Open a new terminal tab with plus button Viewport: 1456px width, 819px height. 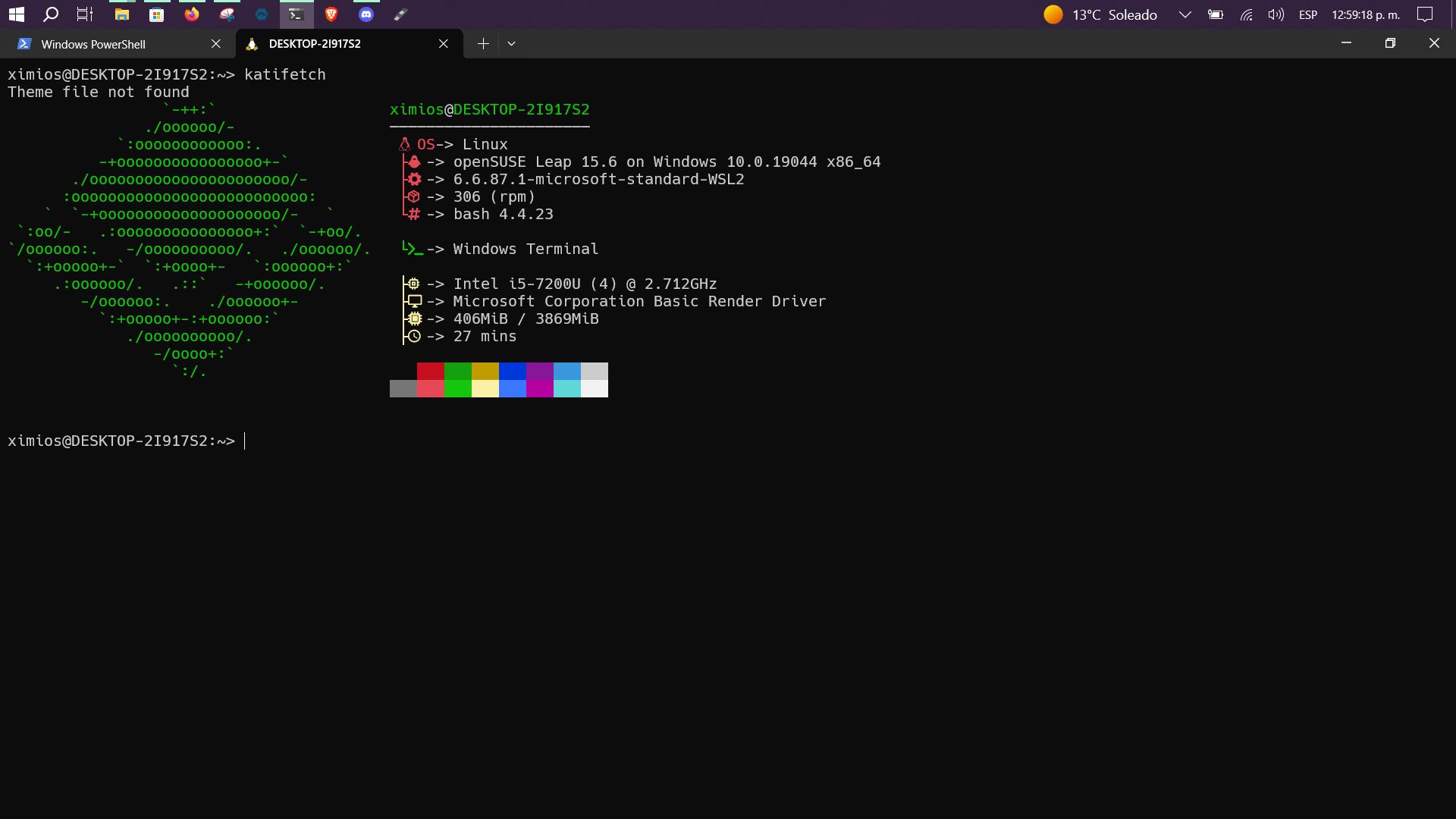pos(483,44)
